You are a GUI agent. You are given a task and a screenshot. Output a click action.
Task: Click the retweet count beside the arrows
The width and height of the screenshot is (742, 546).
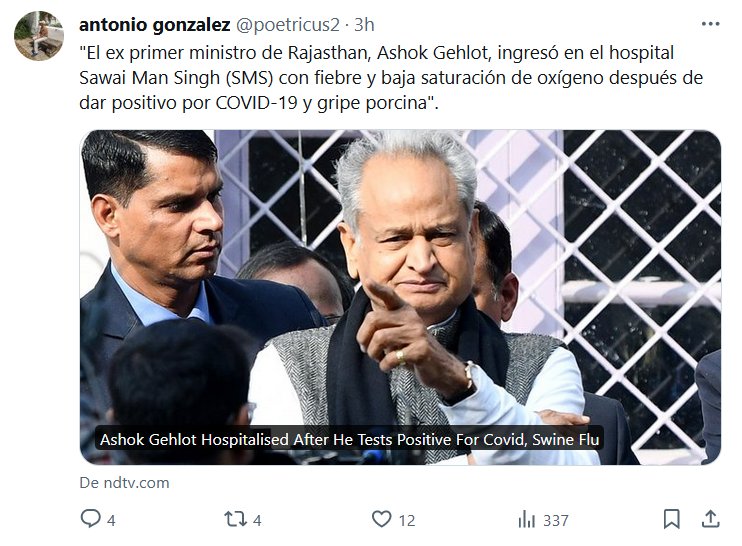coord(257,520)
